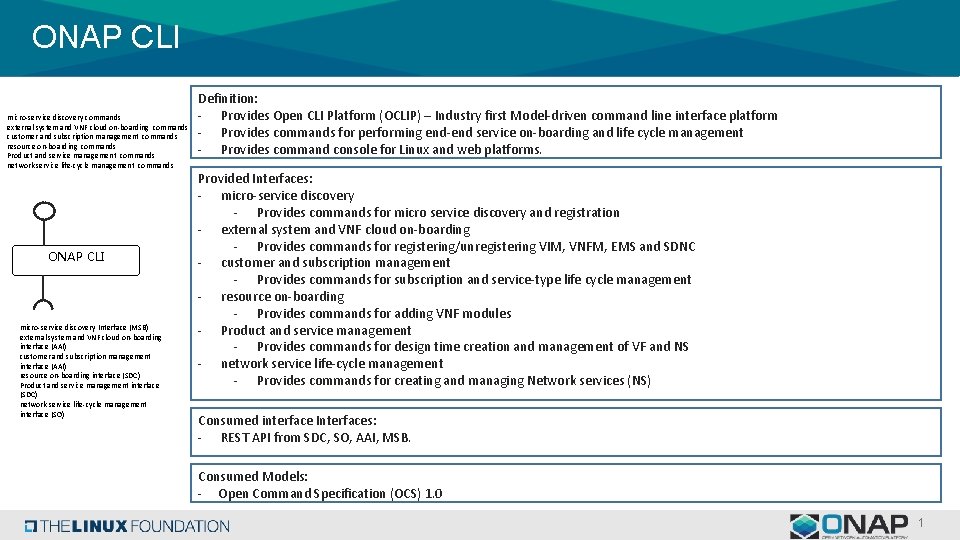This screenshot has width=960, height=540.
Task: Click the provided-interface lollipop circle above ONAP CLI box
Action: tap(44, 211)
